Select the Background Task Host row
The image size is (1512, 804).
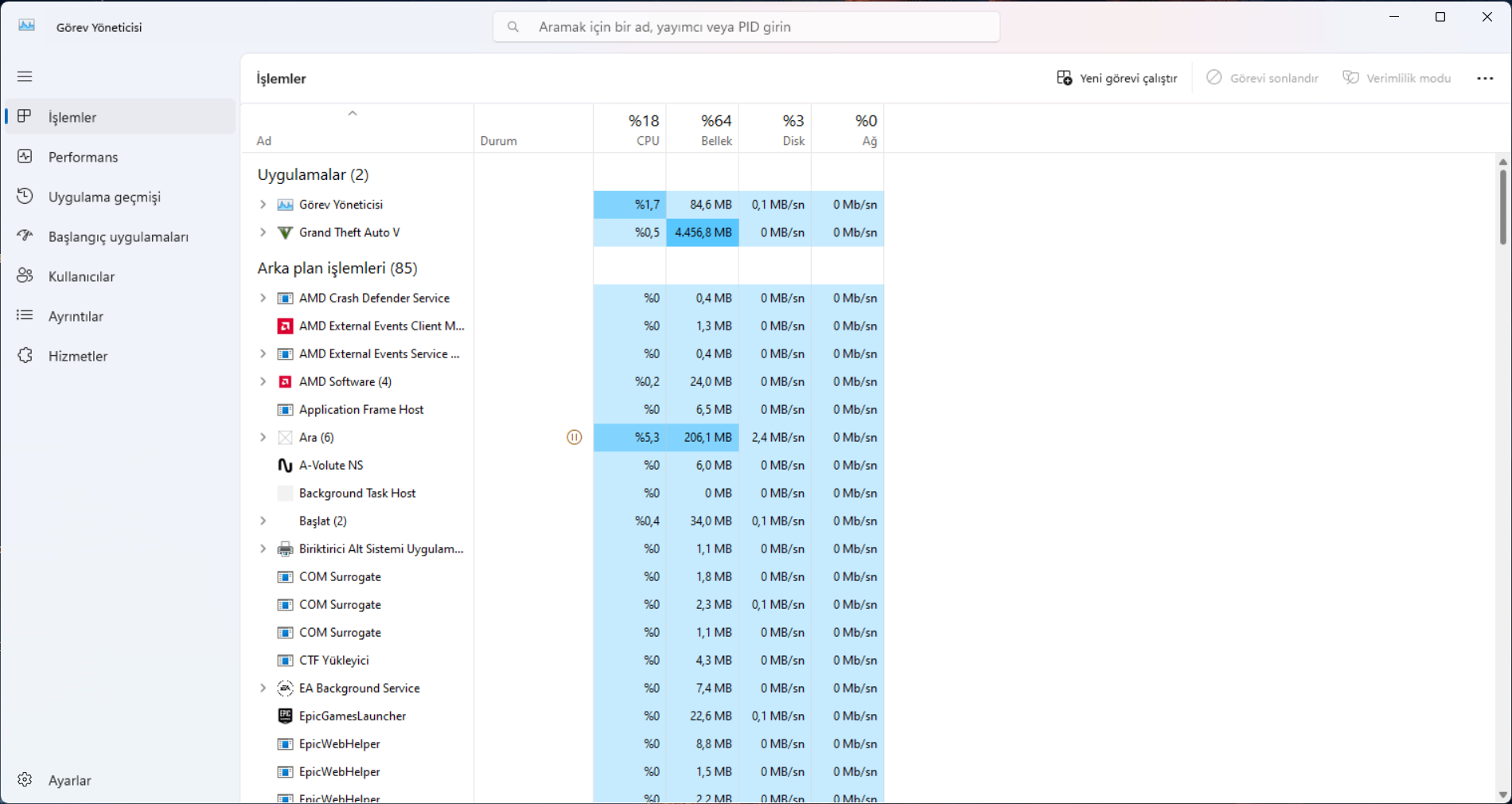pos(563,493)
